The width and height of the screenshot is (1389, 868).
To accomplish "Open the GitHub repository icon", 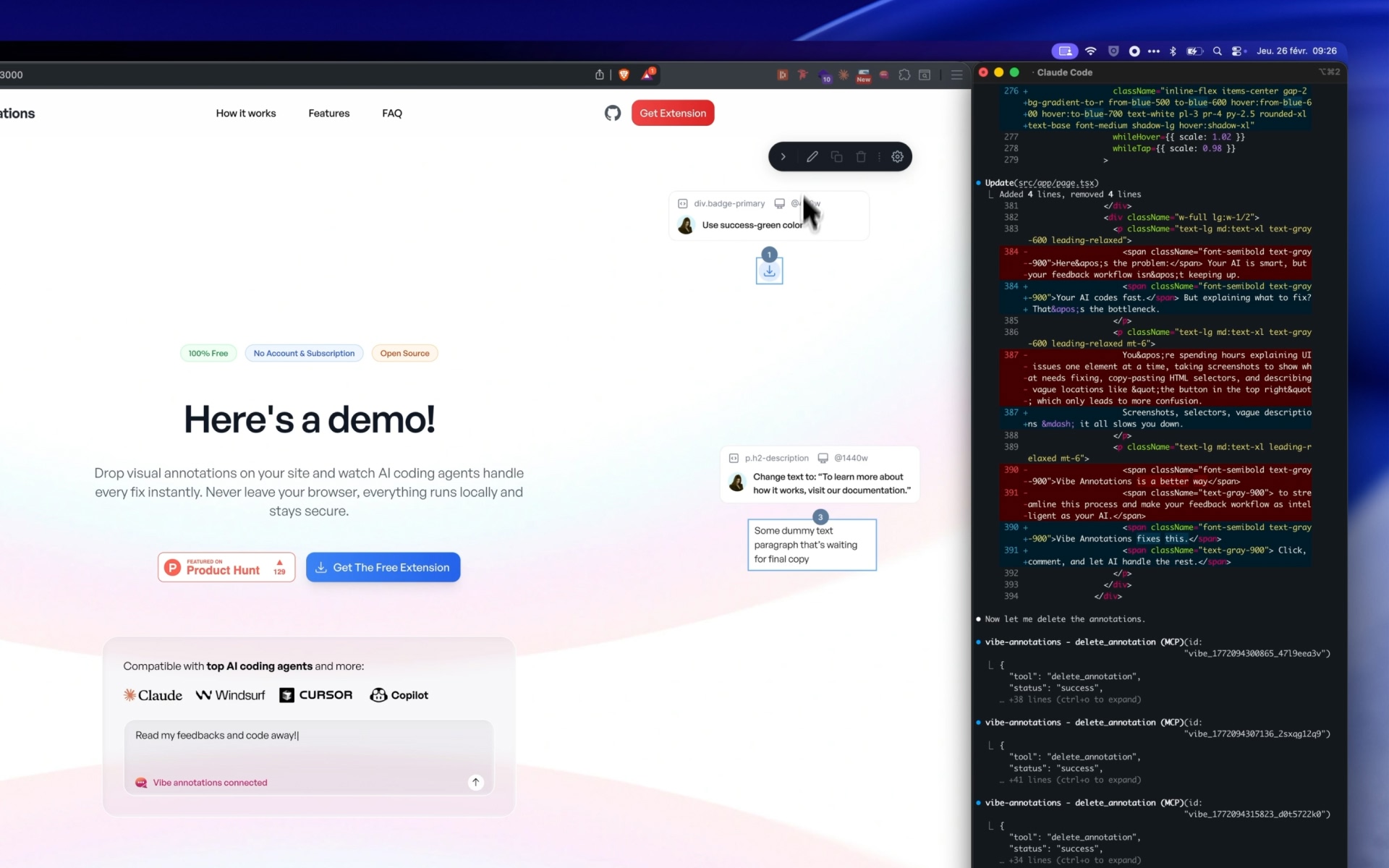I will [613, 113].
